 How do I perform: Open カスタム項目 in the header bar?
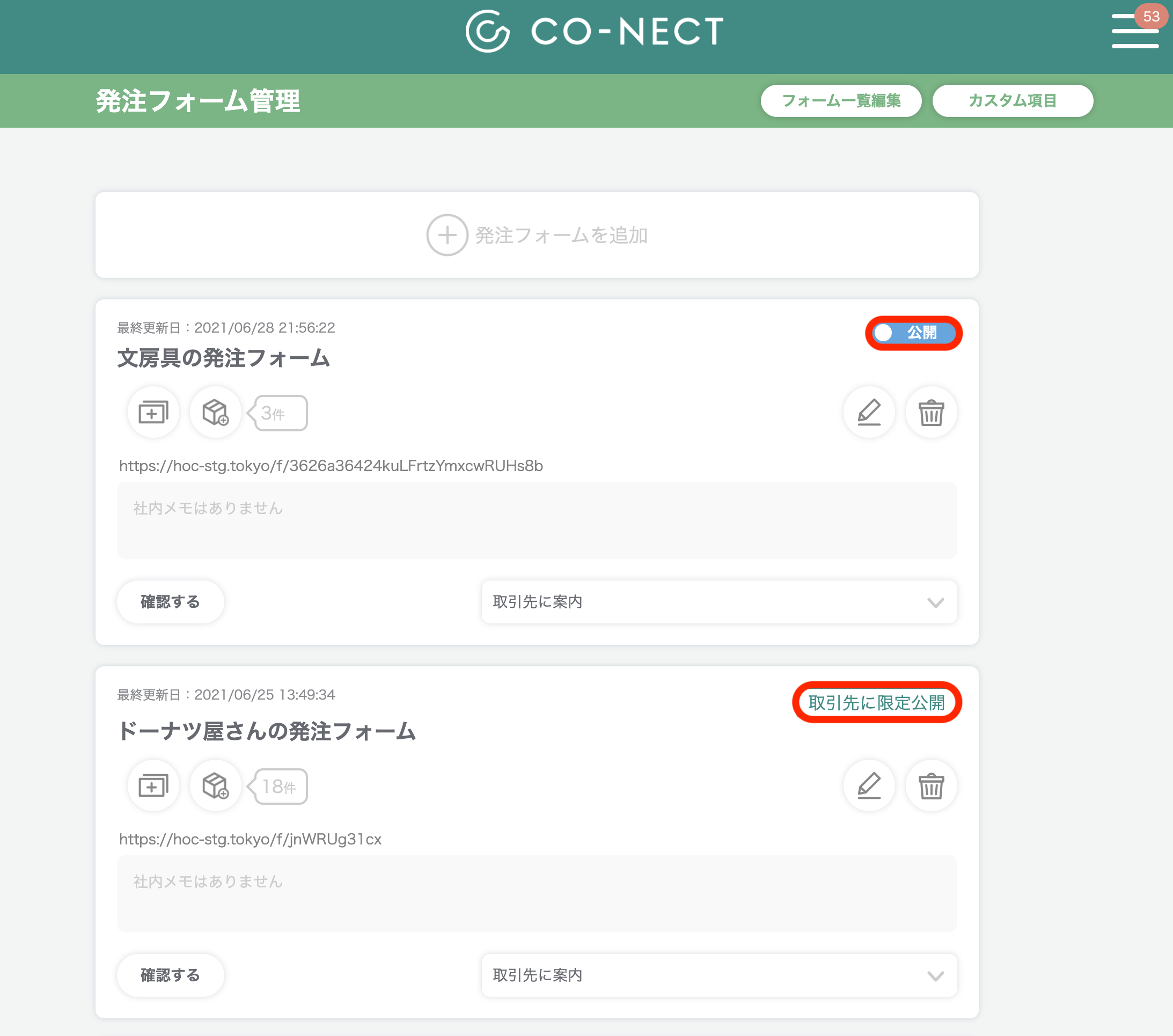pos(1013,101)
